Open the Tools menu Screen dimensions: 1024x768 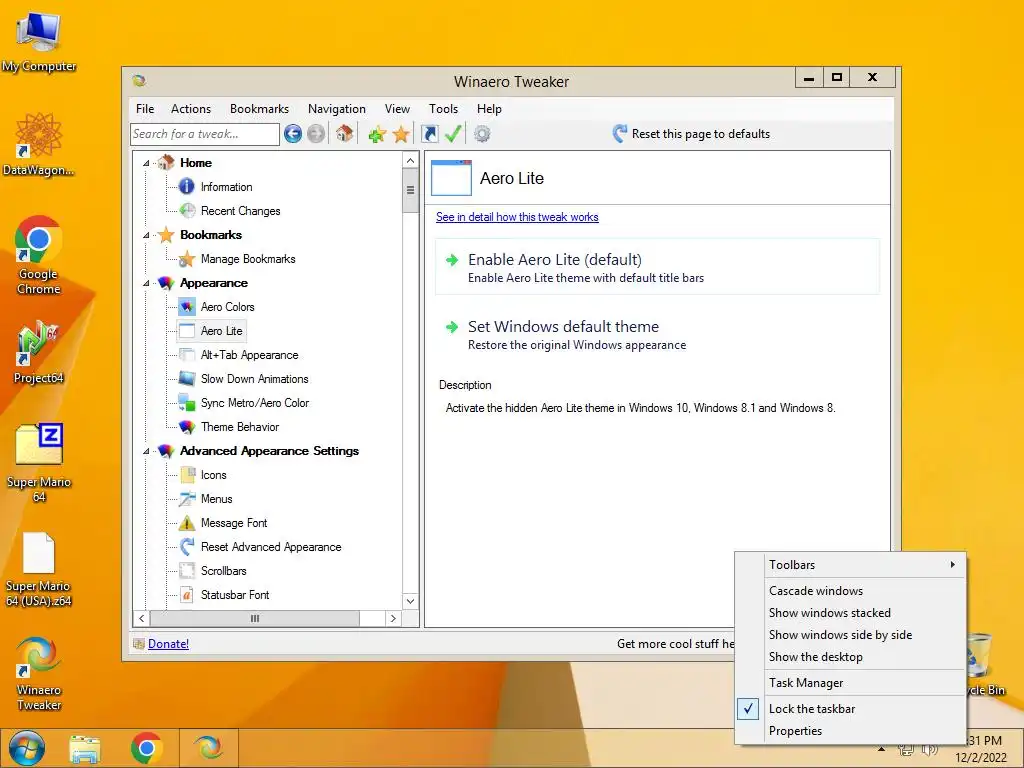coord(443,109)
